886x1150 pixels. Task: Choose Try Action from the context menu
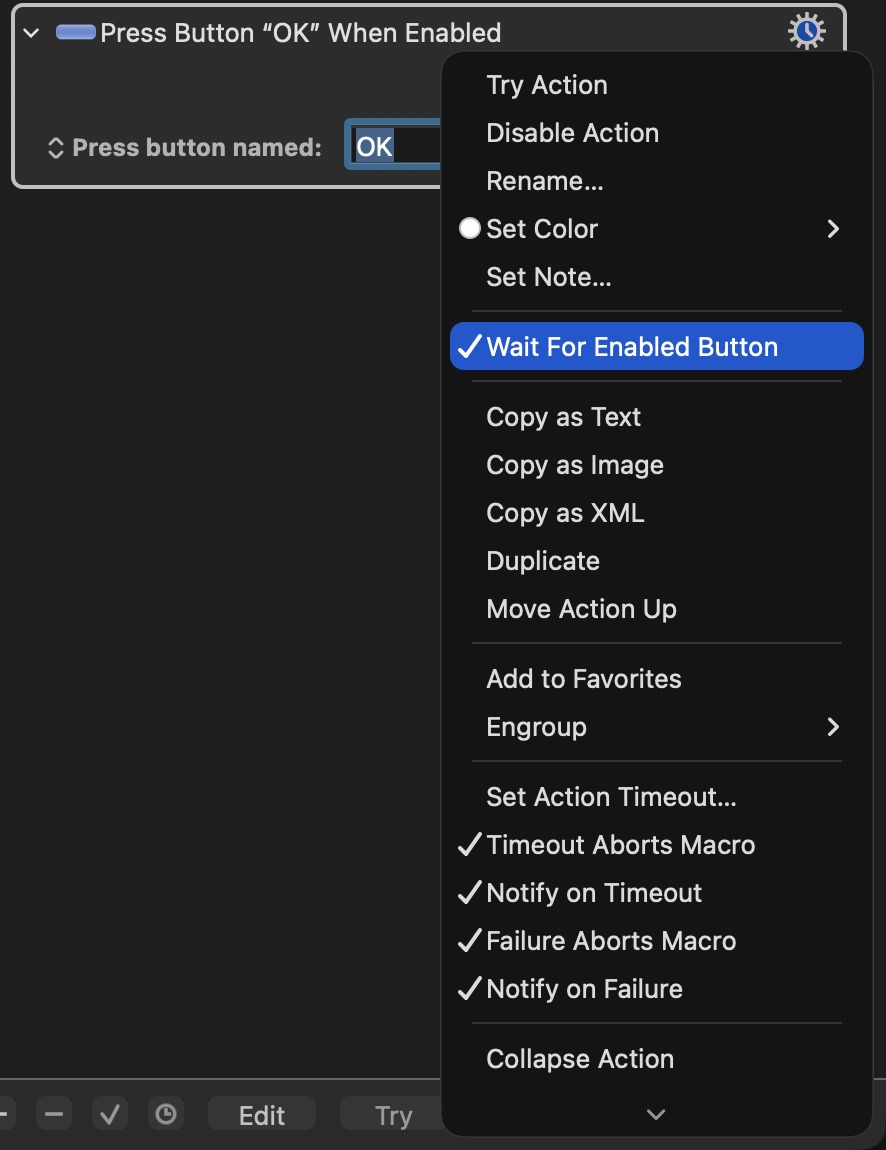point(547,85)
